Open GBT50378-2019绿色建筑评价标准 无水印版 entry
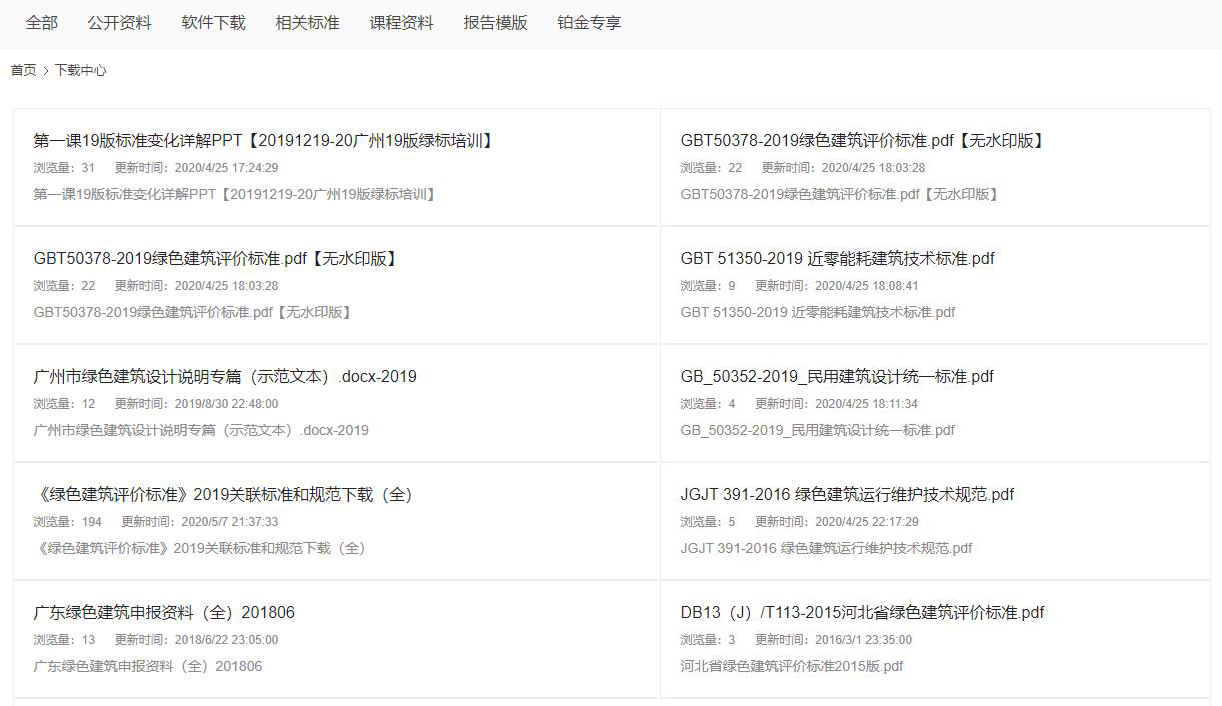 [214, 258]
